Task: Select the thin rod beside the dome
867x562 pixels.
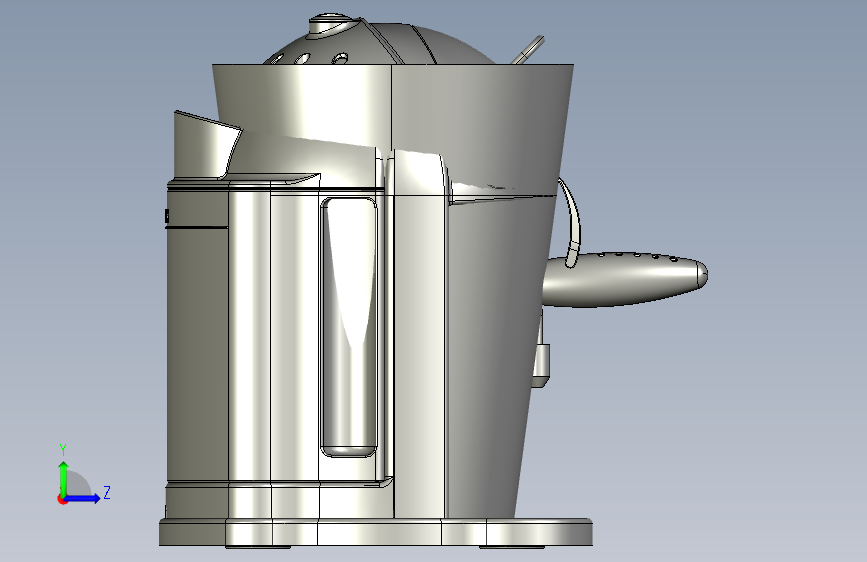Action: pyautogui.click(x=529, y=50)
